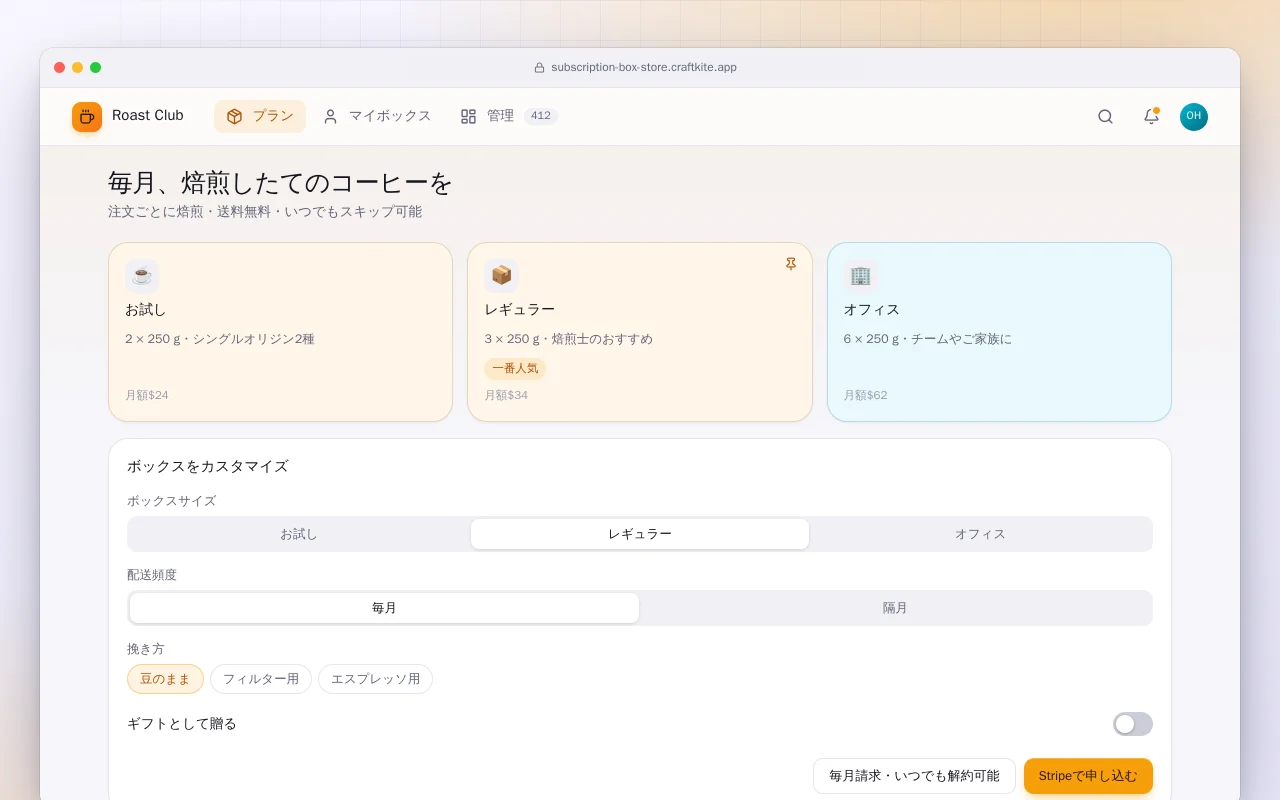1280x800 pixels.
Task: Toggle the ギフトとして贈る switch
Action: click(x=1133, y=724)
